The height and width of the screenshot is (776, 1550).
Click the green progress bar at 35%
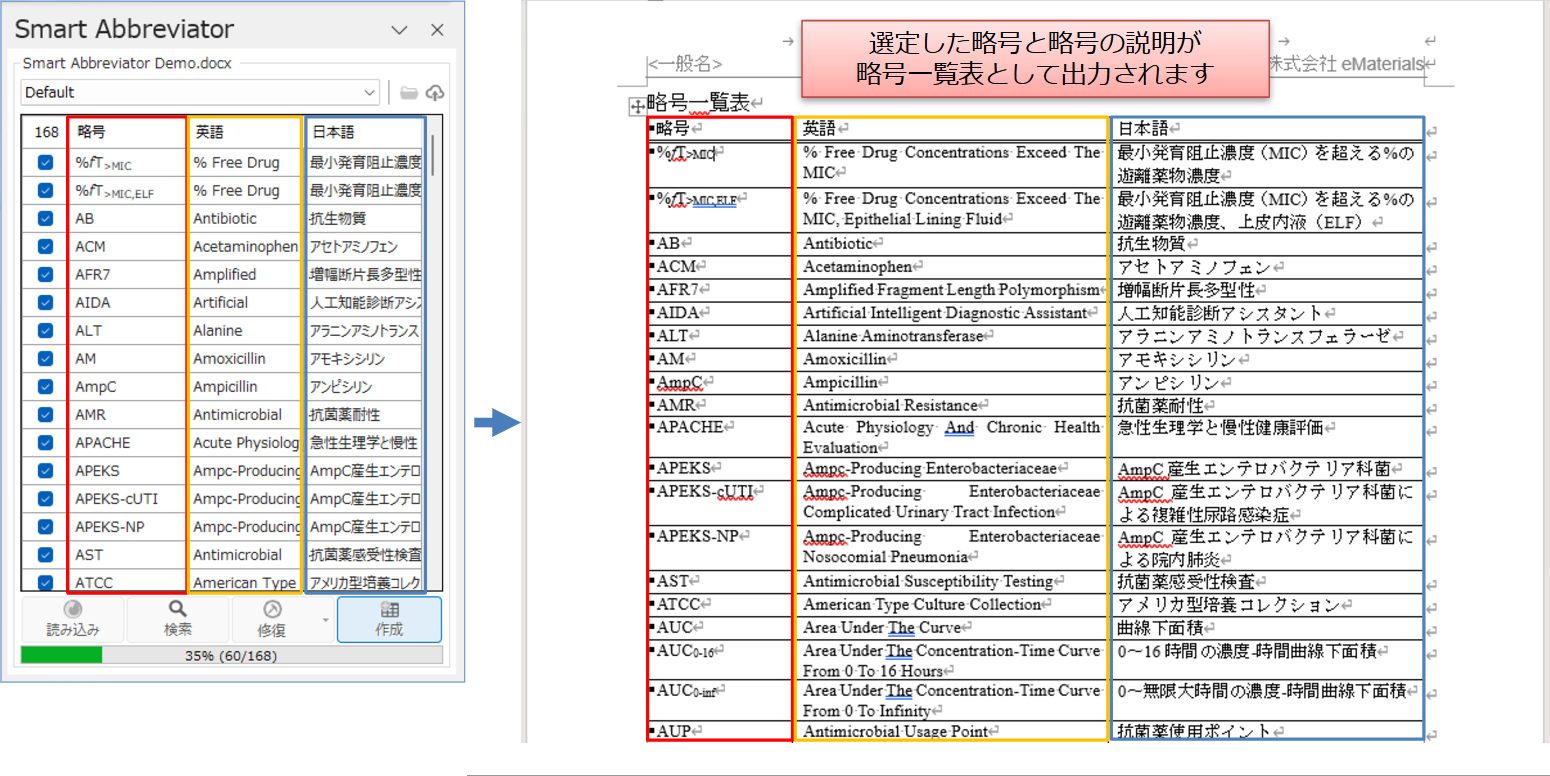coord(61,655)
